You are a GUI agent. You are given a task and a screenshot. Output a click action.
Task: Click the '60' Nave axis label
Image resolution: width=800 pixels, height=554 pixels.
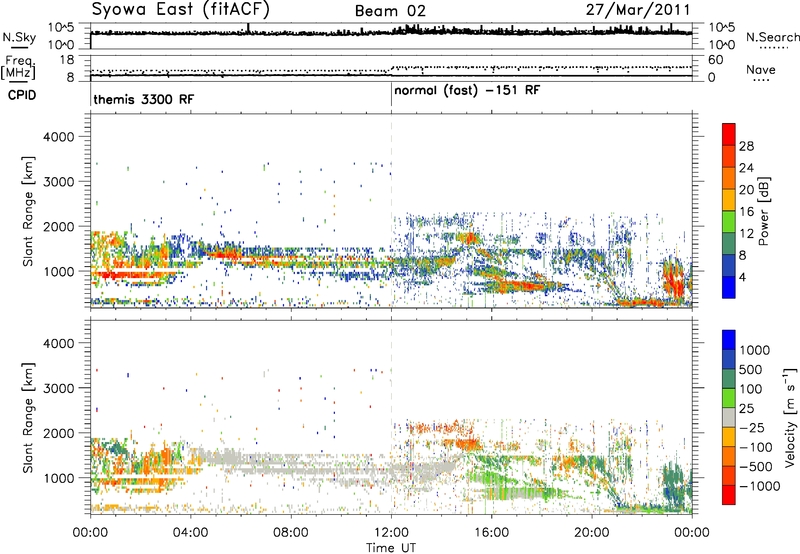pos(716,60)
